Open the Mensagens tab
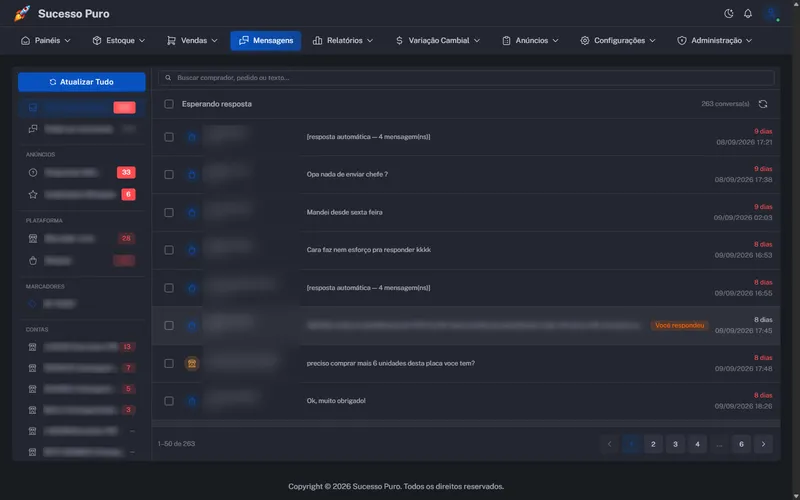The image size is (800, 500). (266, 41)
